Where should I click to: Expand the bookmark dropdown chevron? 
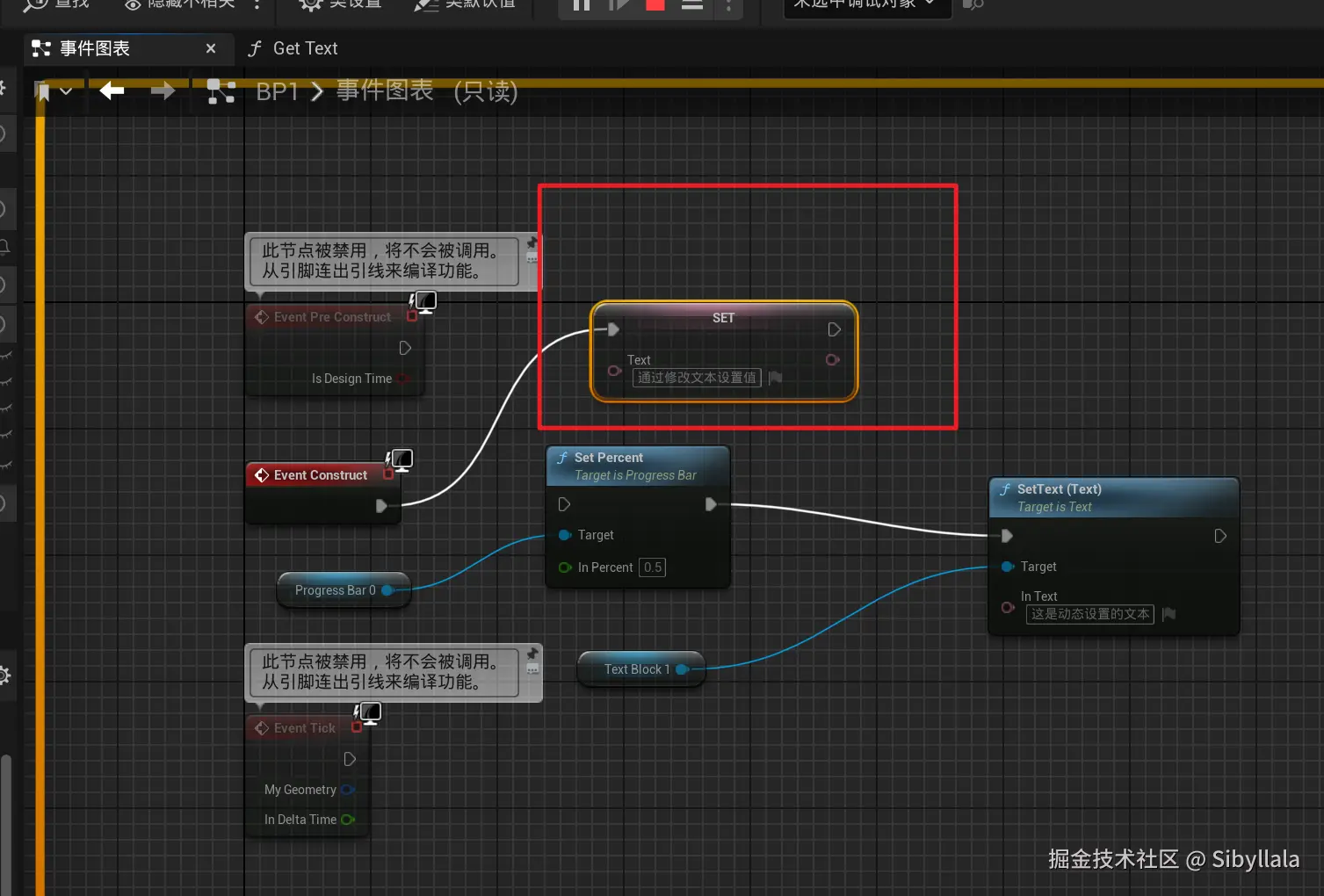(66, 90)
